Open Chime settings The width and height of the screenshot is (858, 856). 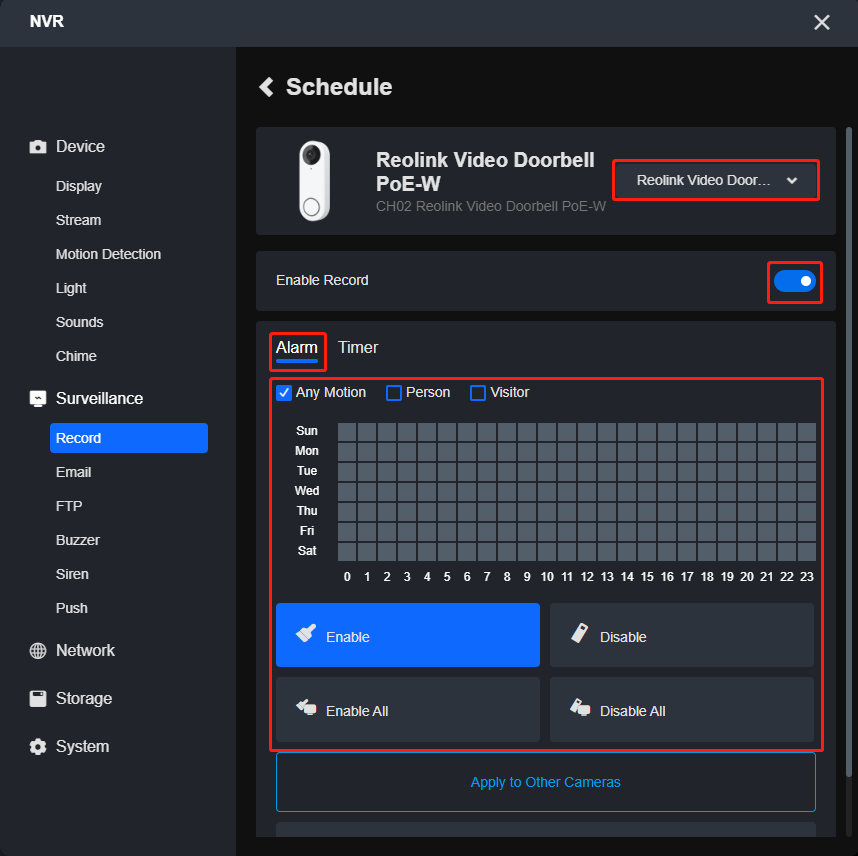76,356
